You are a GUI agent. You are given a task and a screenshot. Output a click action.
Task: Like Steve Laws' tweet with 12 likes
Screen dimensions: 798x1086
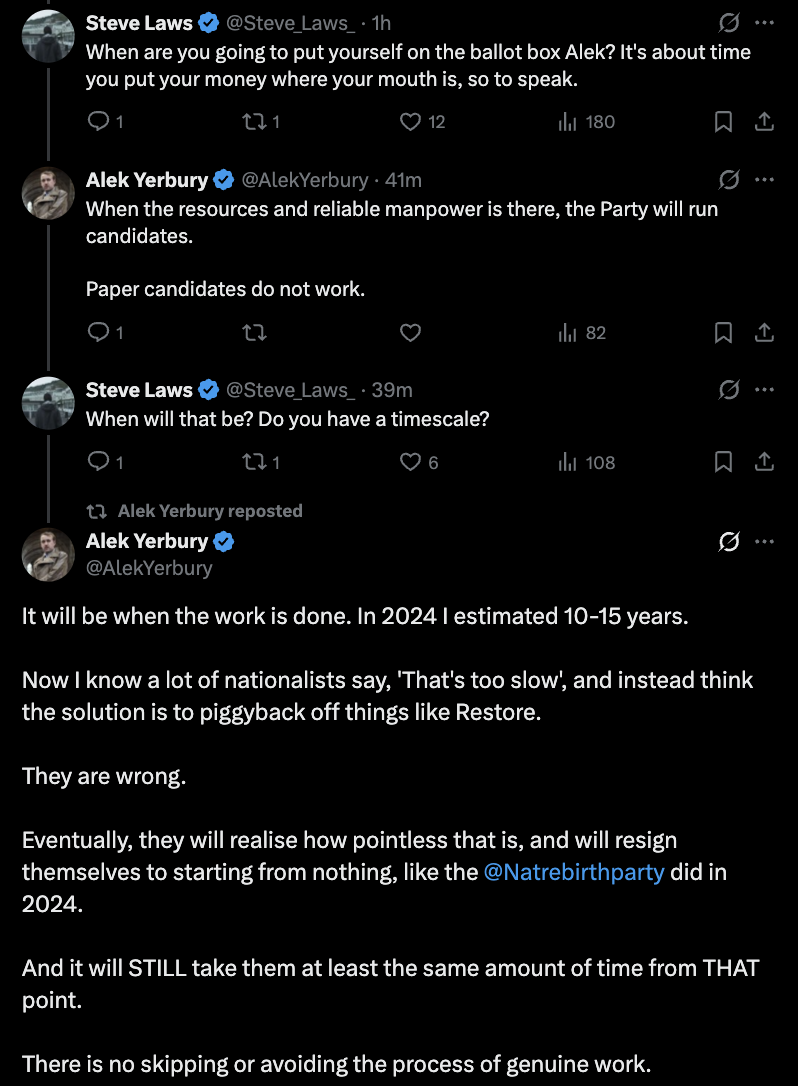click(411, 122)
